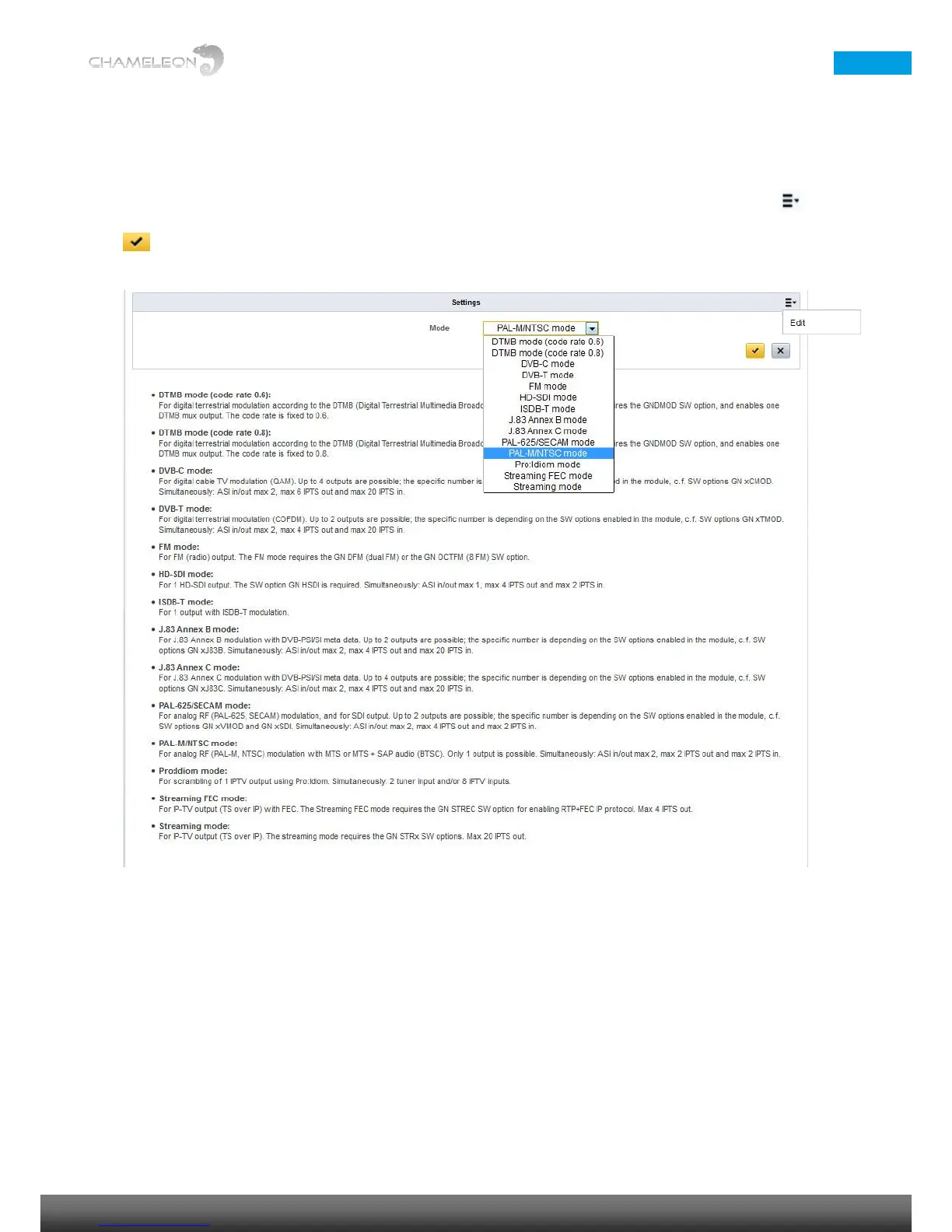Viewport: 952px width, 1232px height.
Task: Click the yellow checkmark confirm button
Action: coord(754,351)
